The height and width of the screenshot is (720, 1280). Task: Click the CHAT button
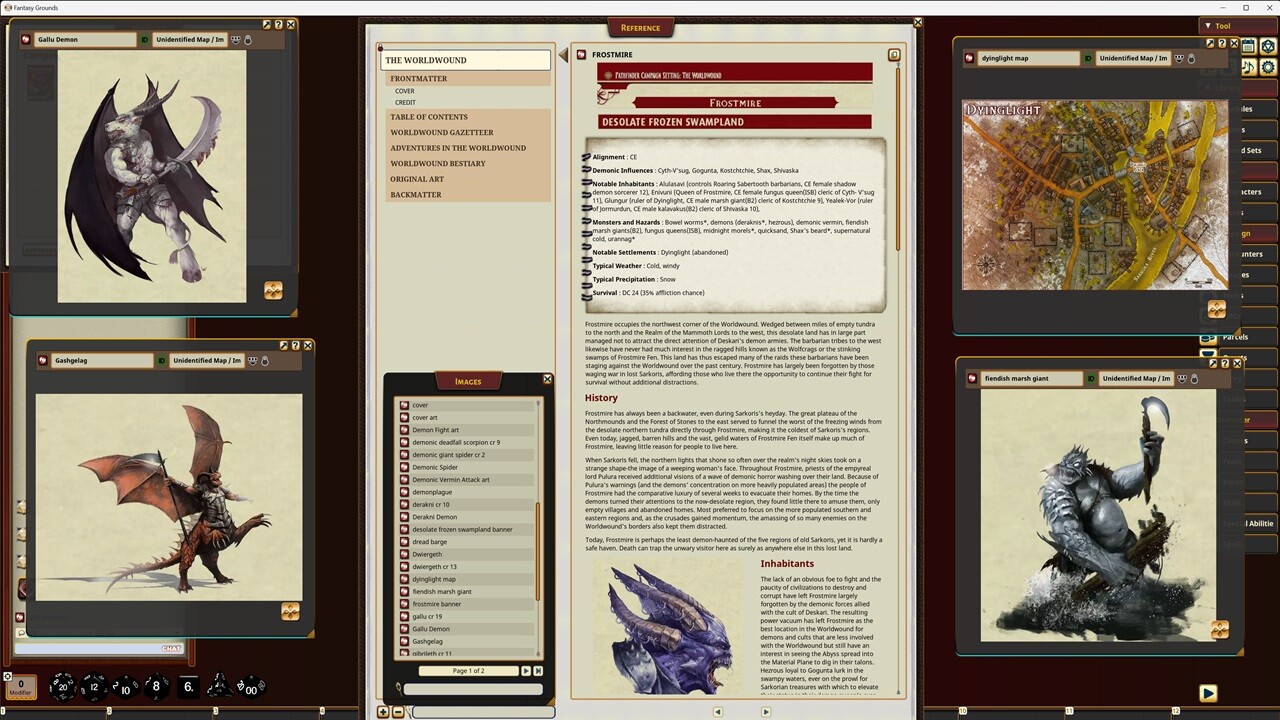(x=170, y=648)
